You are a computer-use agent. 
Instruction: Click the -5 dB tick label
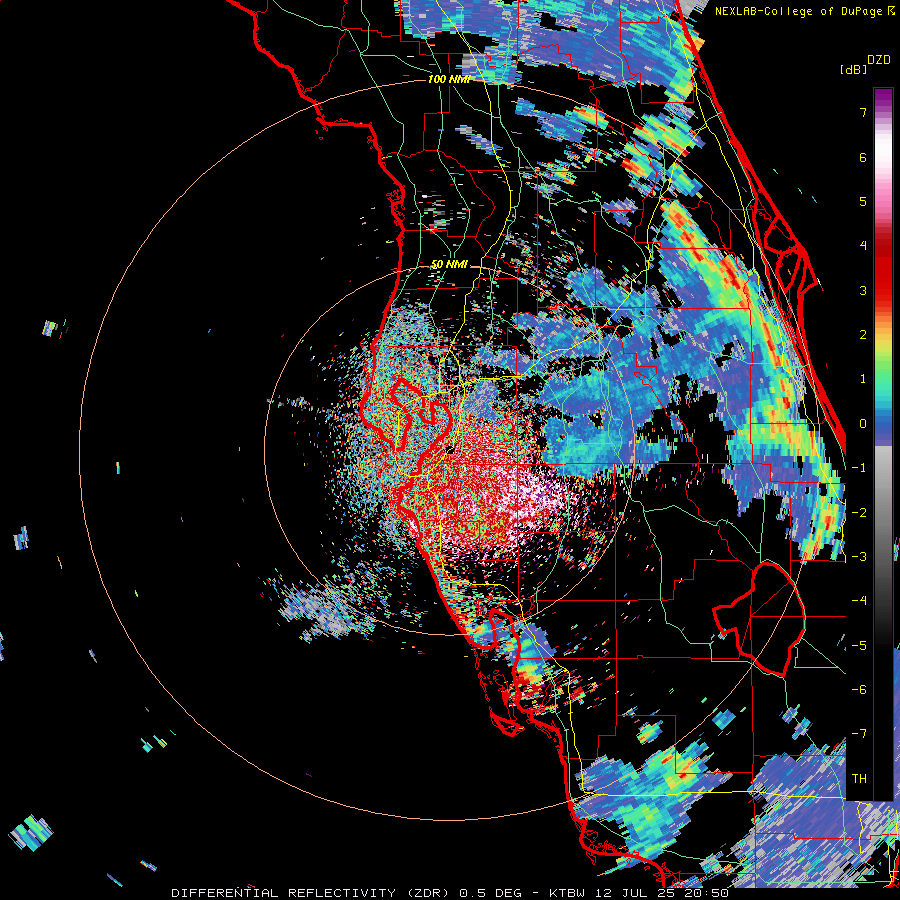click(859, 646)
